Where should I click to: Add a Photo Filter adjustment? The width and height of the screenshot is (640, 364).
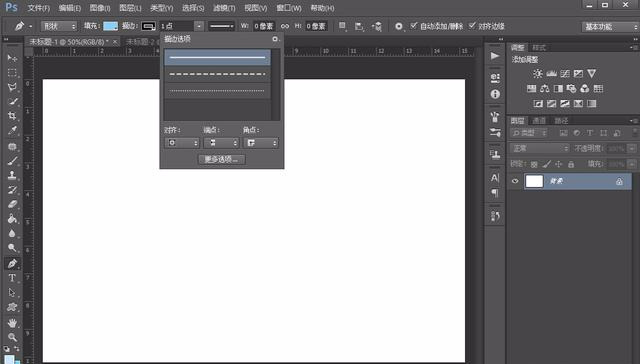(571, 89)
